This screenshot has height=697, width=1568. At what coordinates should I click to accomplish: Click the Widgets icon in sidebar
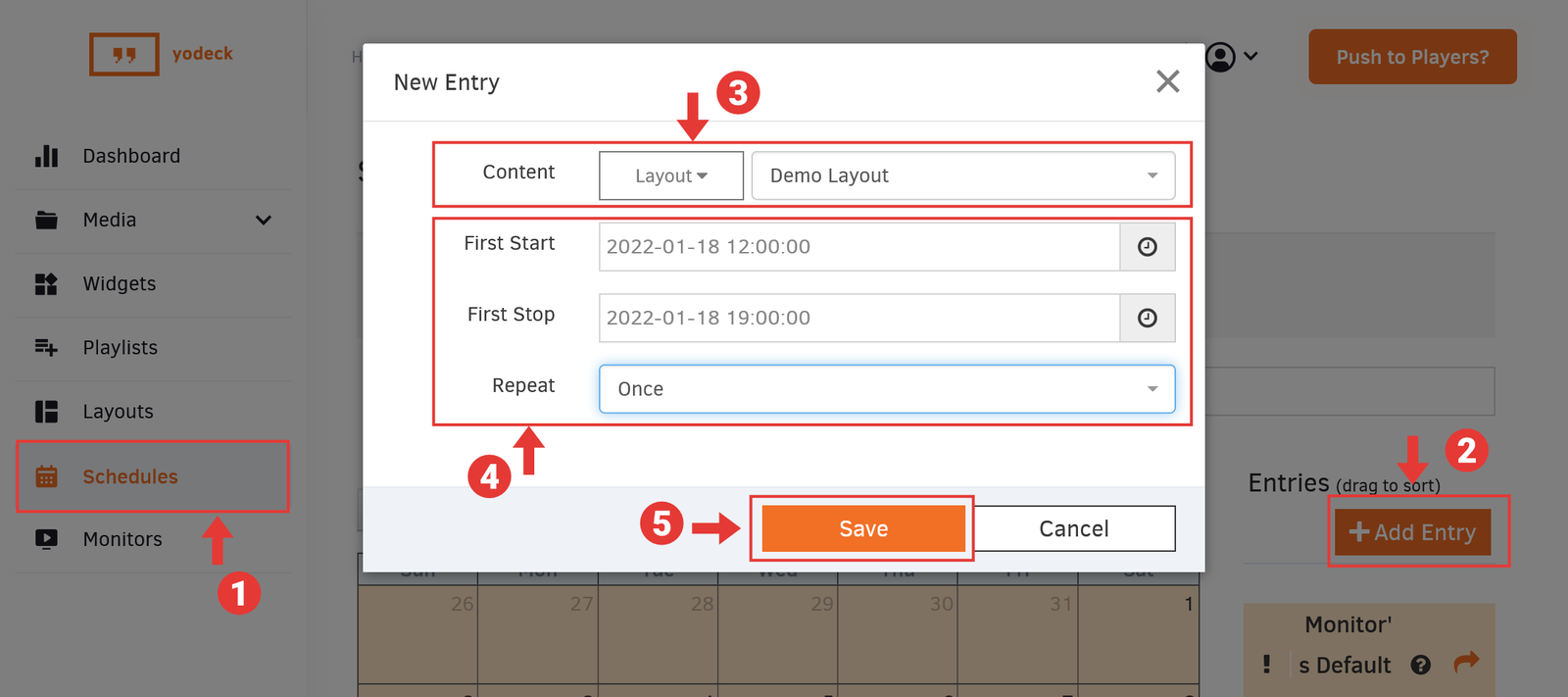click(46, 284)
